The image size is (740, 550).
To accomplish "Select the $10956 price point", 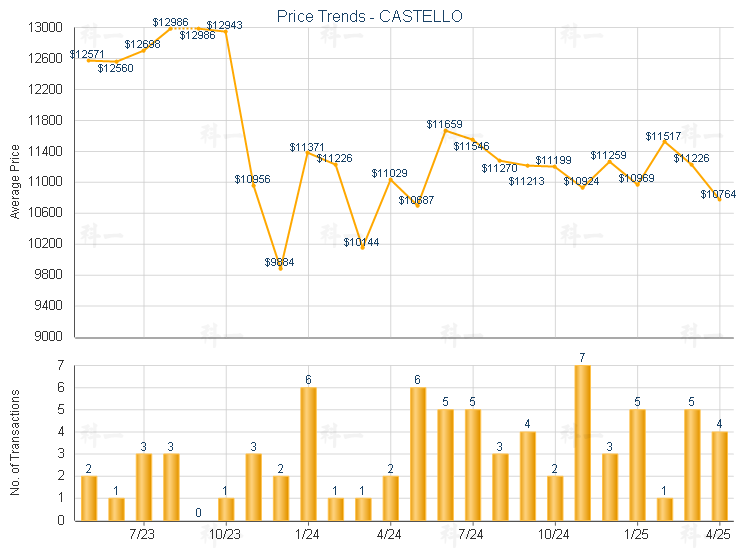I will point(253,186).
